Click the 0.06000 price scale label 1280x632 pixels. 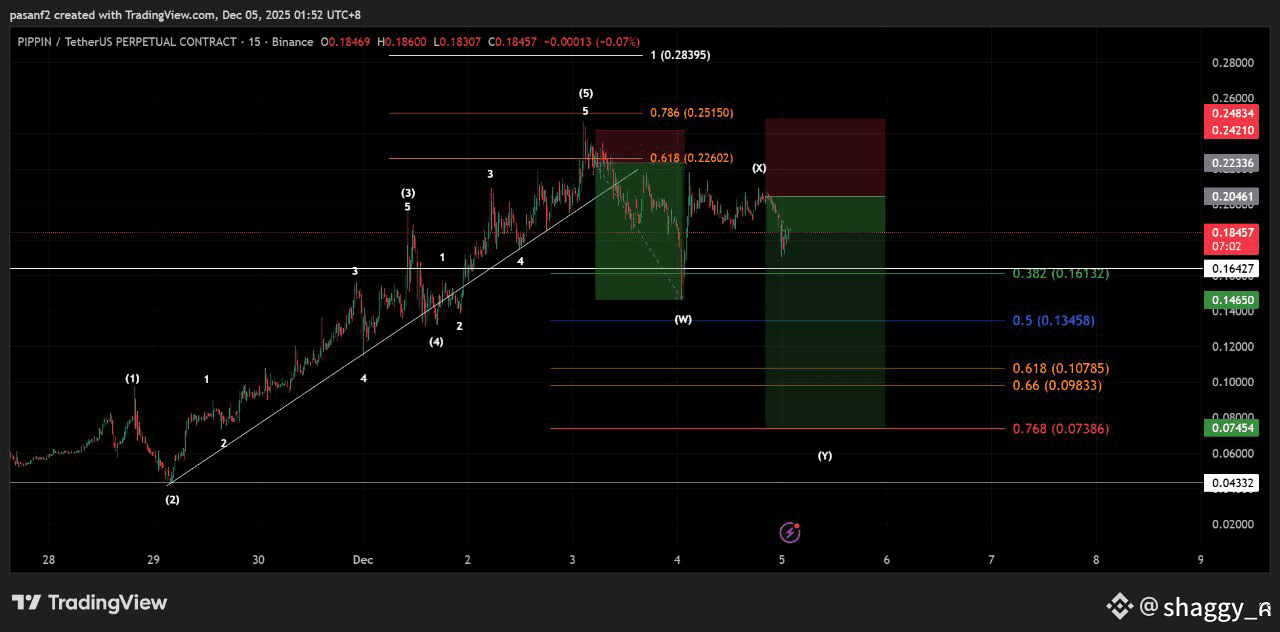[1232, 453]
